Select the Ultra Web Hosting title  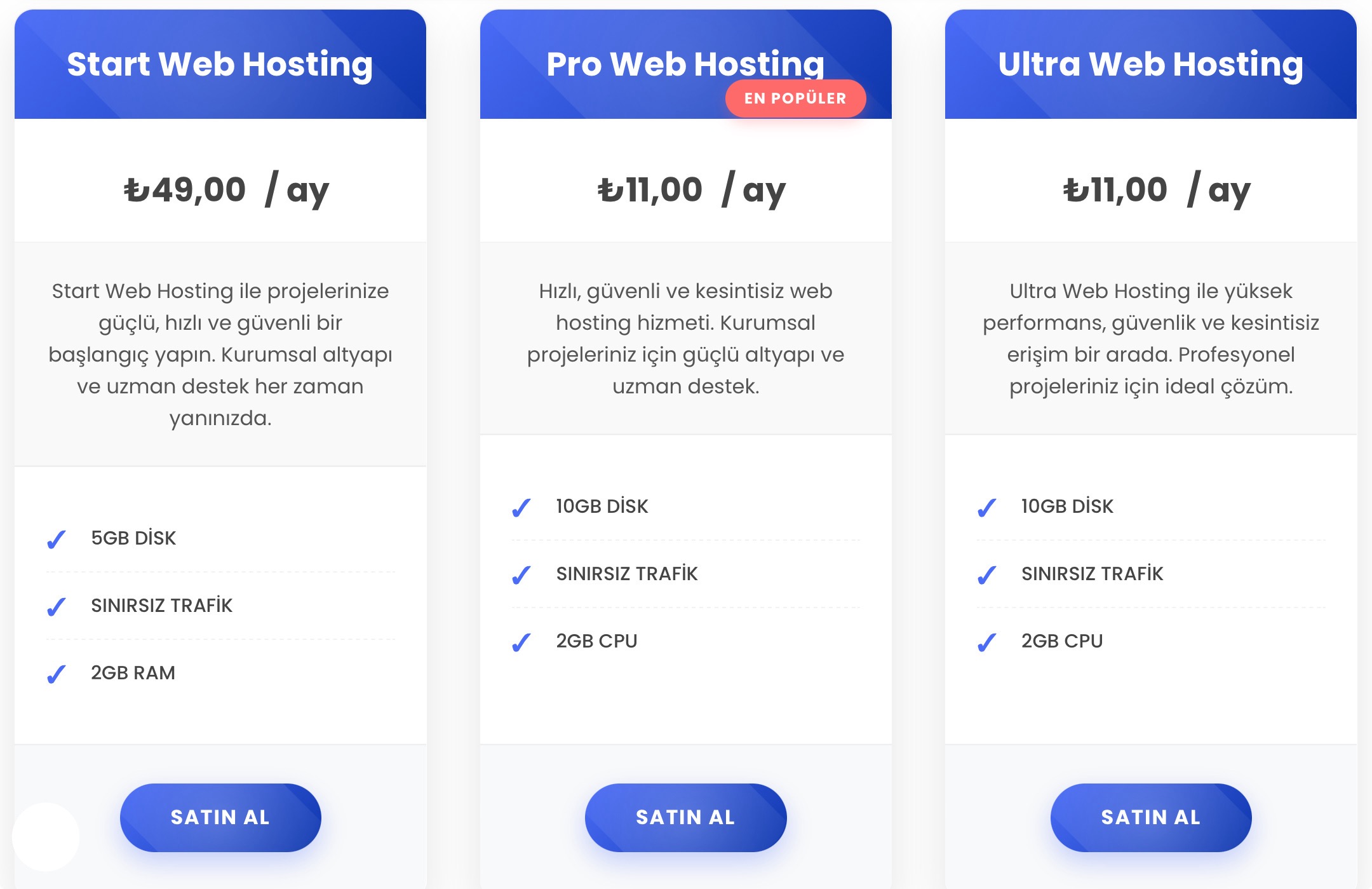pos(1150,64)
